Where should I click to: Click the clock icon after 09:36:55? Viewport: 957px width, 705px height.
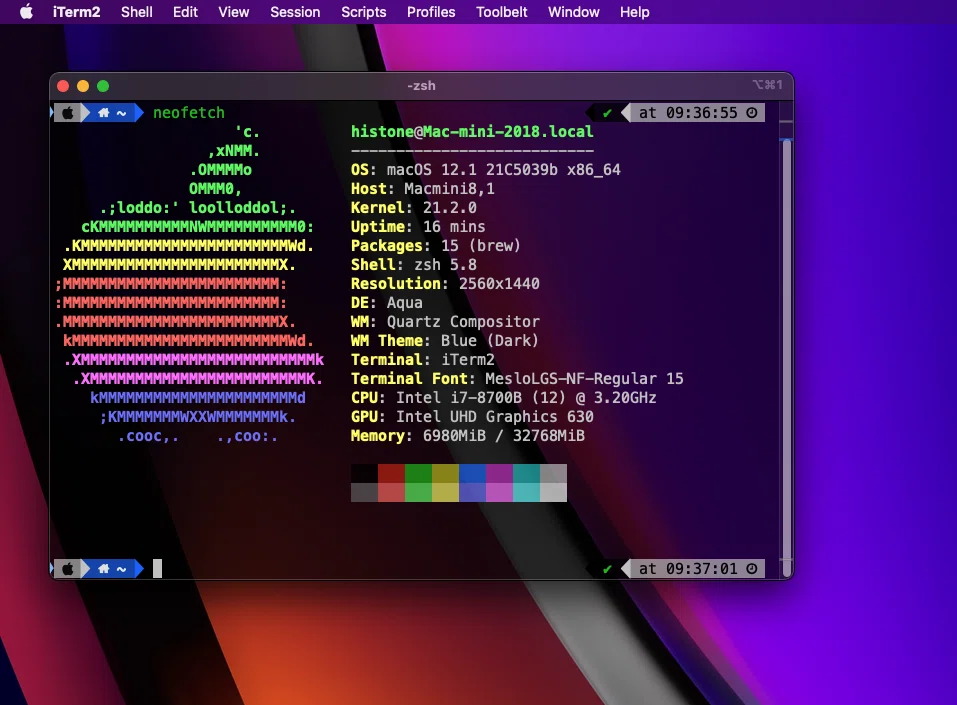[752, 113]
